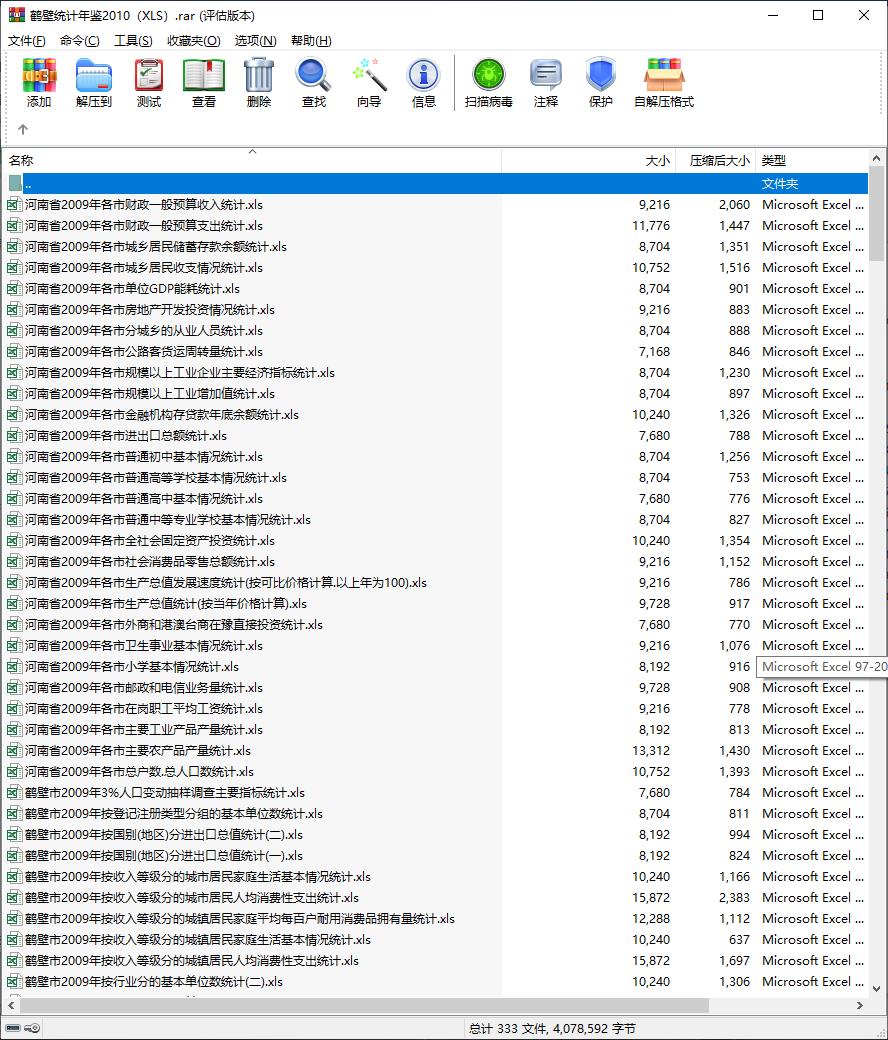Image resolution: width=888 pixels, height=1040 pixels.
Task: Open the 命令(C) menu
Action: [80, 40]
